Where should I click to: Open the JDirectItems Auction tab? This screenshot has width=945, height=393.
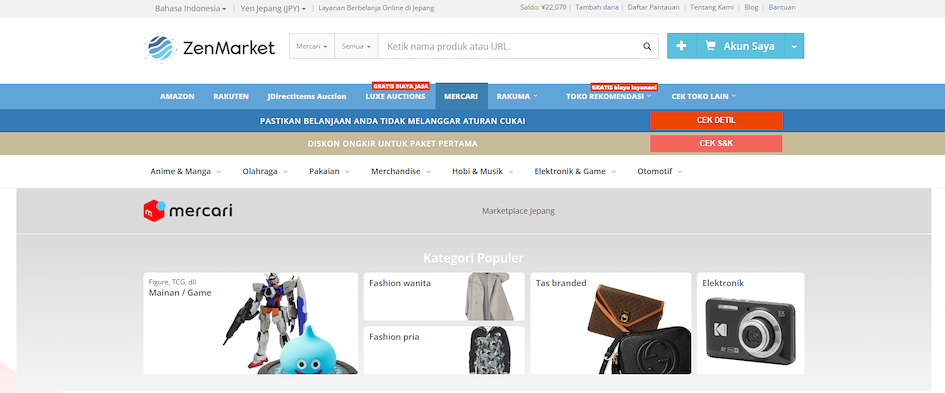coord(307,96)
